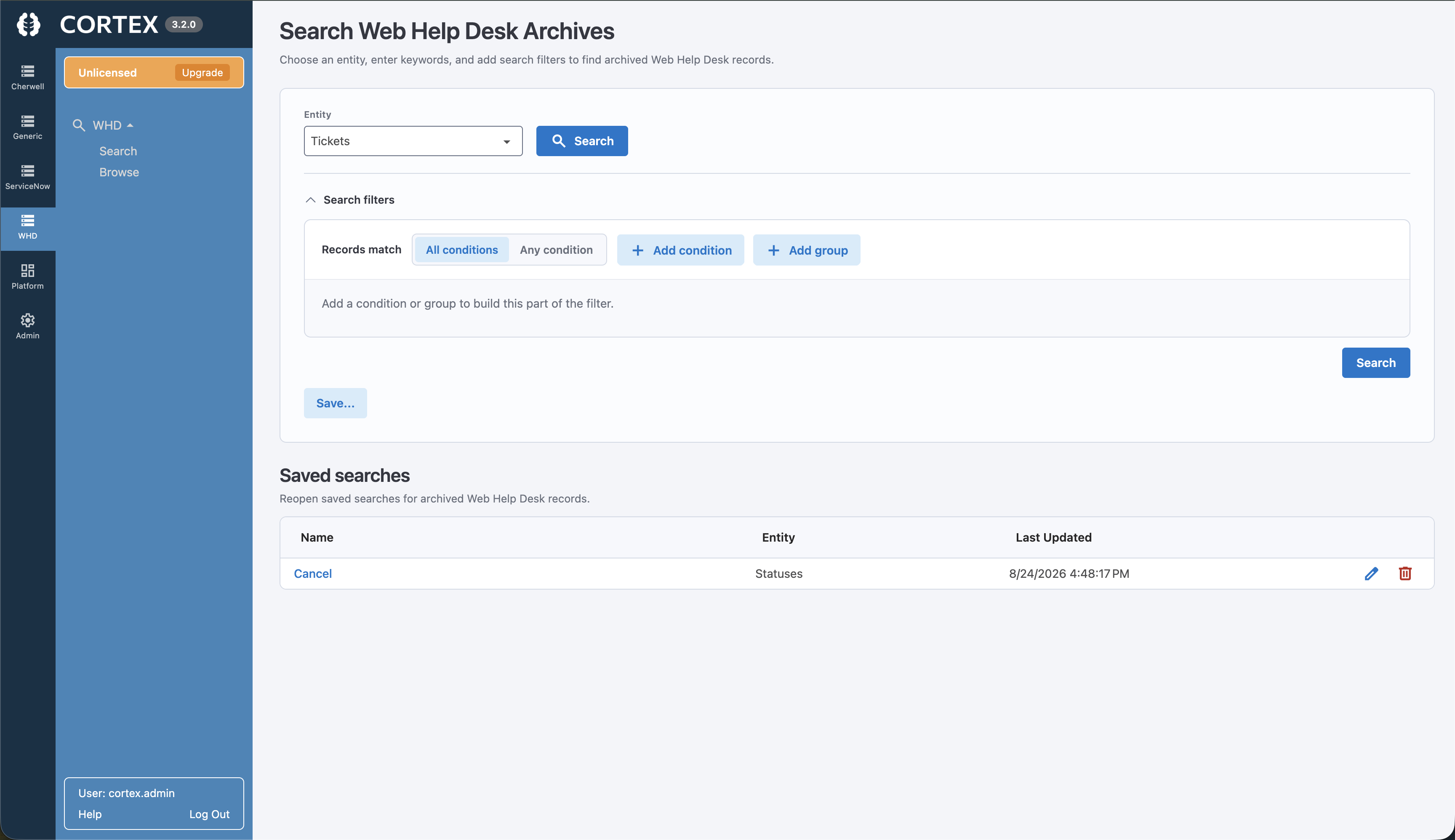This screenshot has height=840, width=1455.
Task: Click the version 3.2.0 badge
Action: coord(184,24)
